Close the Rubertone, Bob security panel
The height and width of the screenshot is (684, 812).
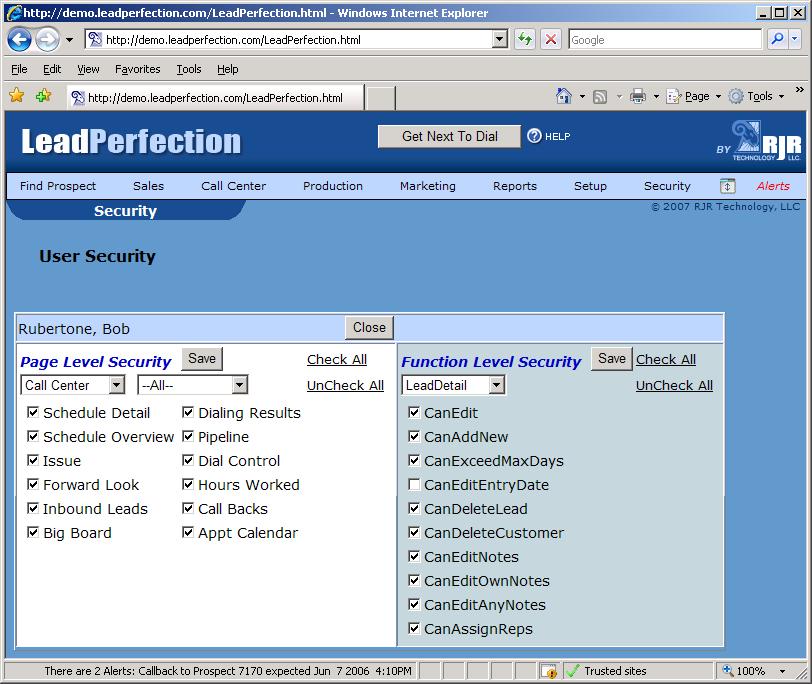tap(369, 327)
